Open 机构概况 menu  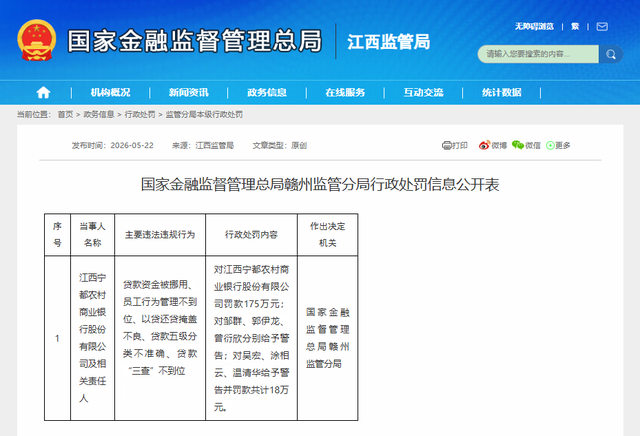tap(110, 93)
